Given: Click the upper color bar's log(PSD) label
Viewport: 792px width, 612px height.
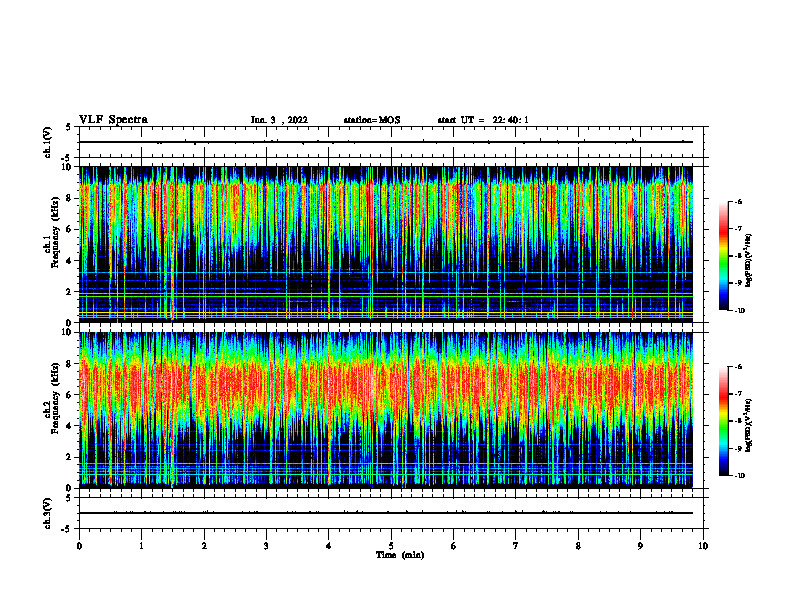Looking at the screenshot, I should point(749,260).
